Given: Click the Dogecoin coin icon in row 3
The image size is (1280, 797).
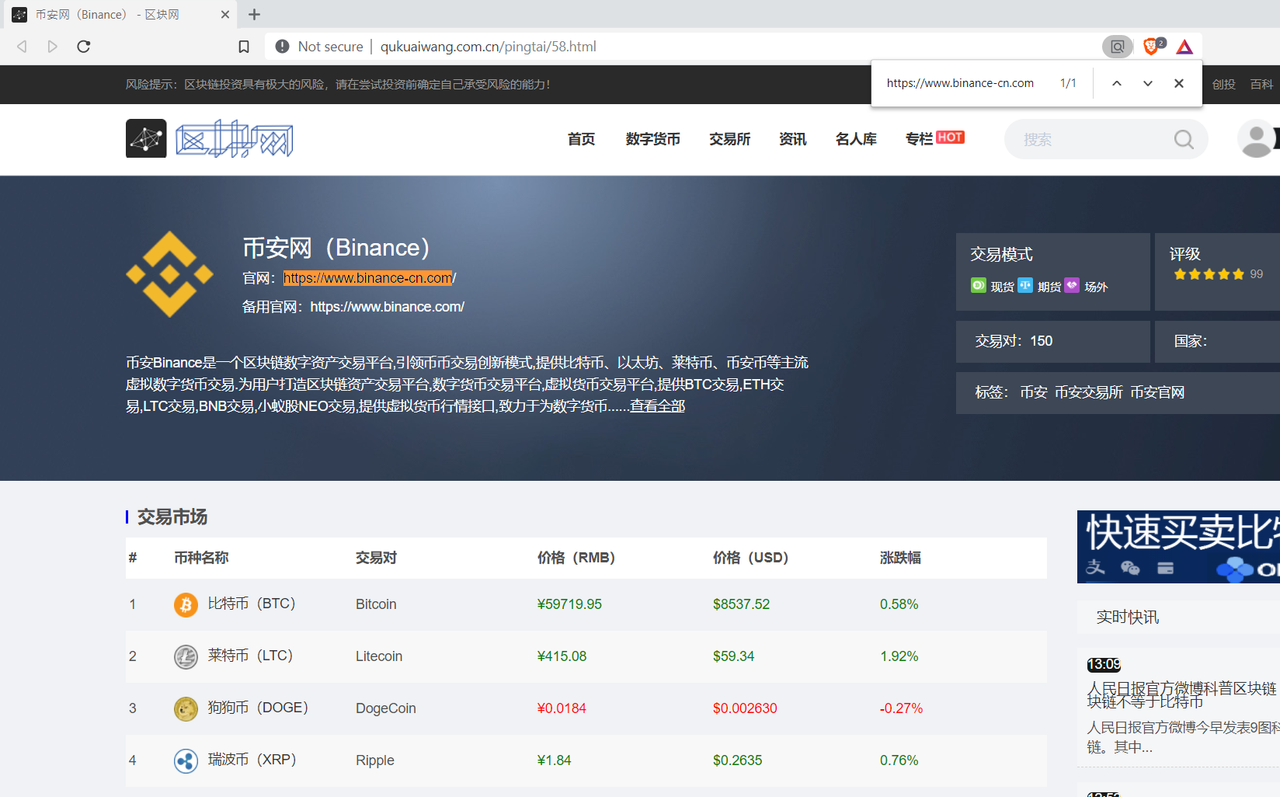Looking at the screenshot, I should click(x=186, y=708).
